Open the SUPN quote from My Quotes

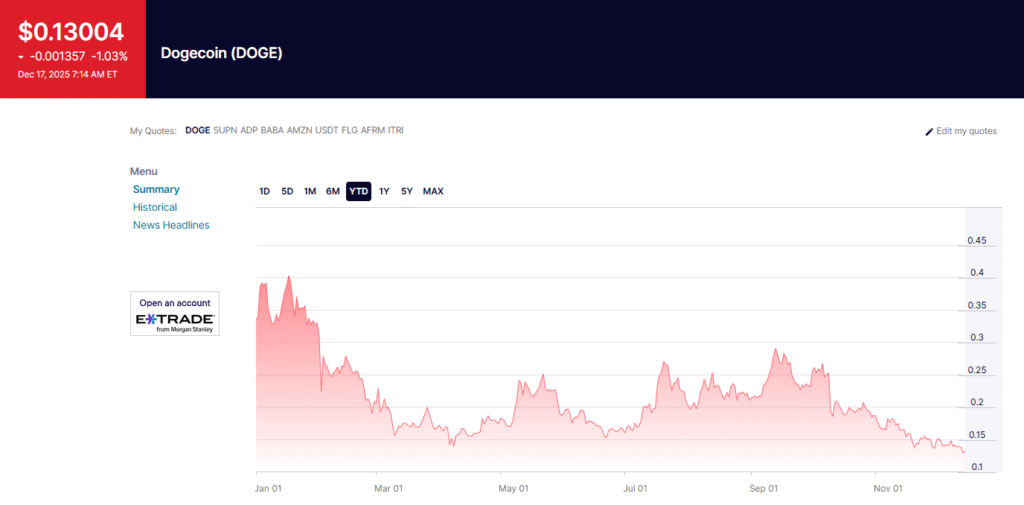(225, 130)
